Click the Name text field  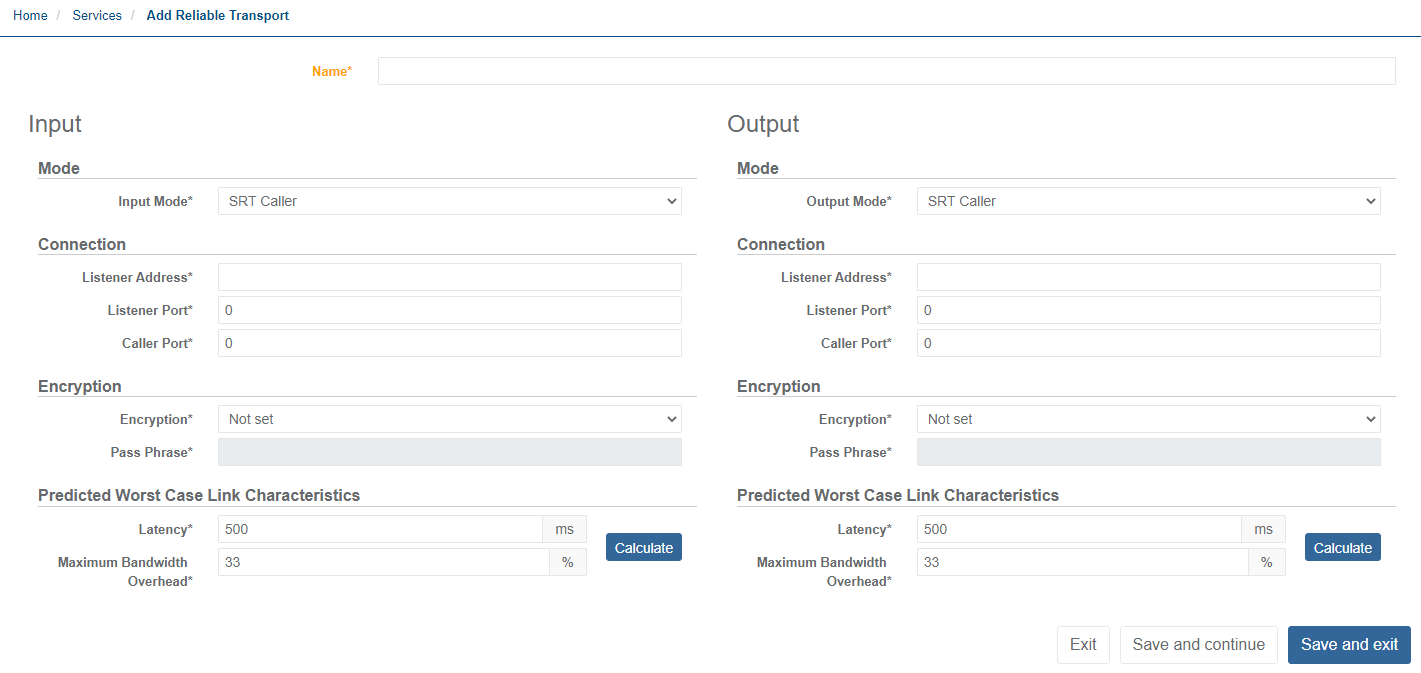click(885, 71)
